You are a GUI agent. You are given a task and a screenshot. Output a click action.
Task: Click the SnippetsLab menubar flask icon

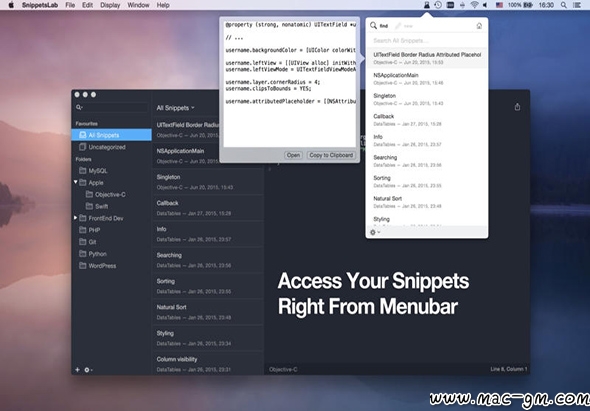(x=427, y=5)
